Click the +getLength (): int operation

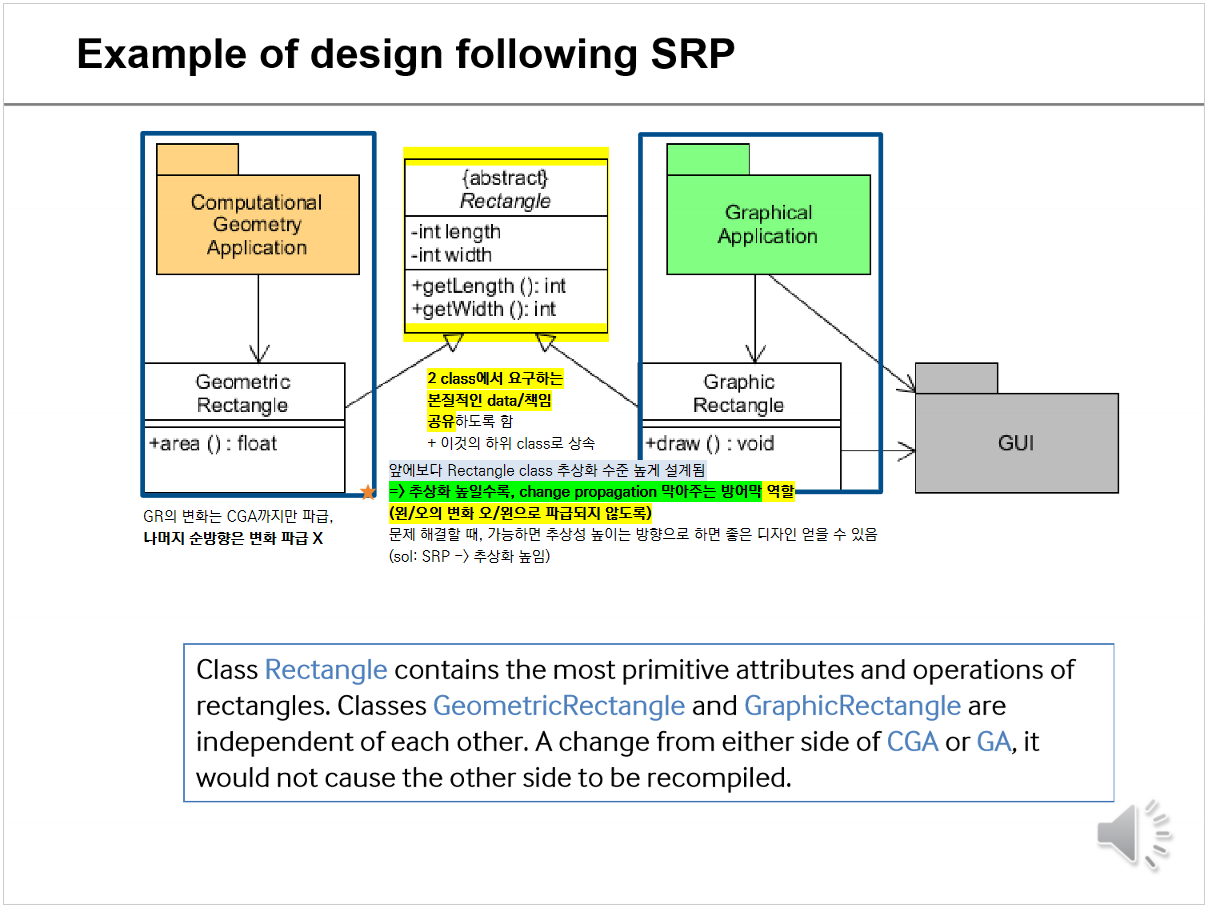(488, 287)
